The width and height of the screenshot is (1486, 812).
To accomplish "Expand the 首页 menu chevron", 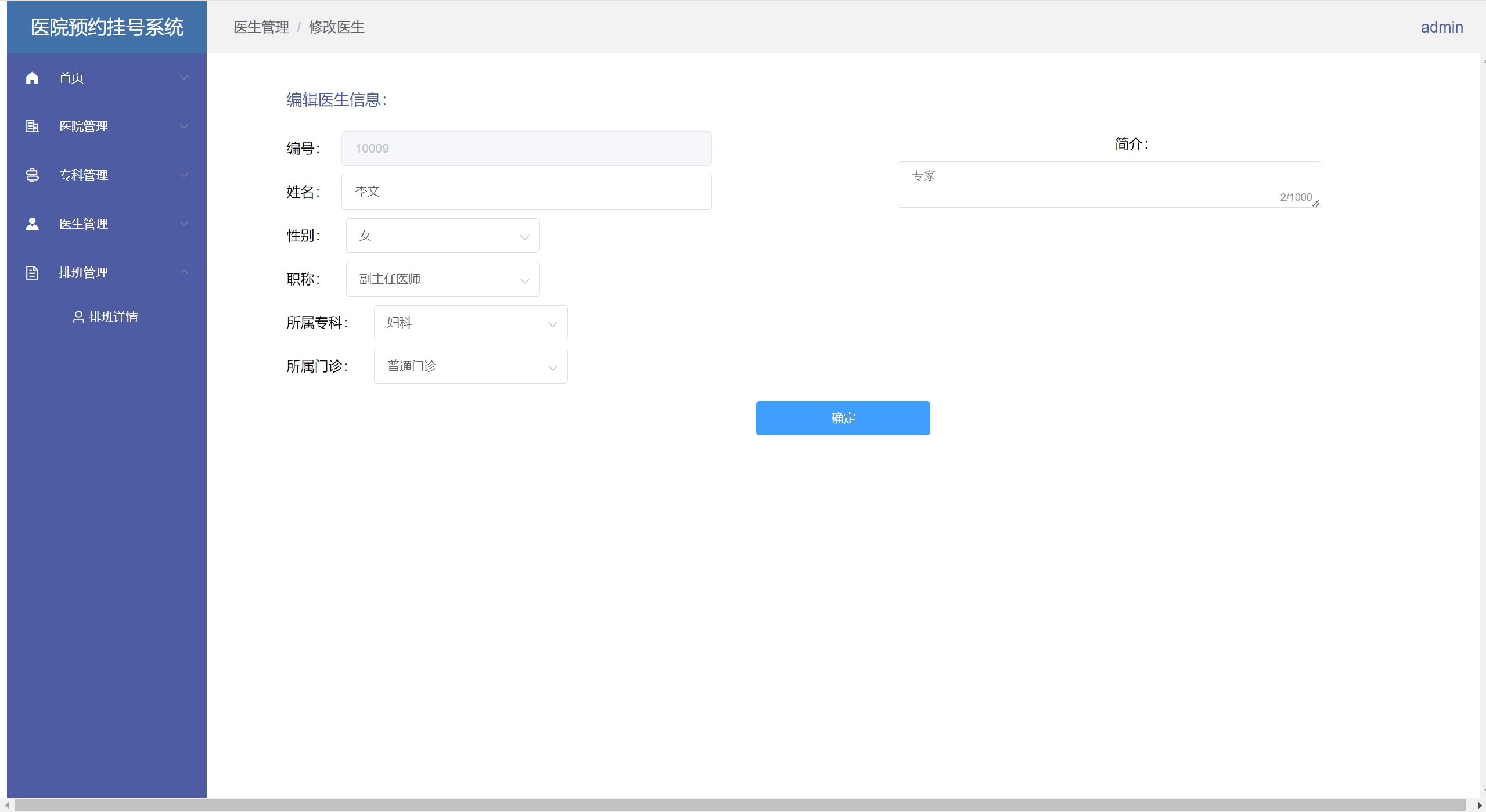I will (184, 77).
